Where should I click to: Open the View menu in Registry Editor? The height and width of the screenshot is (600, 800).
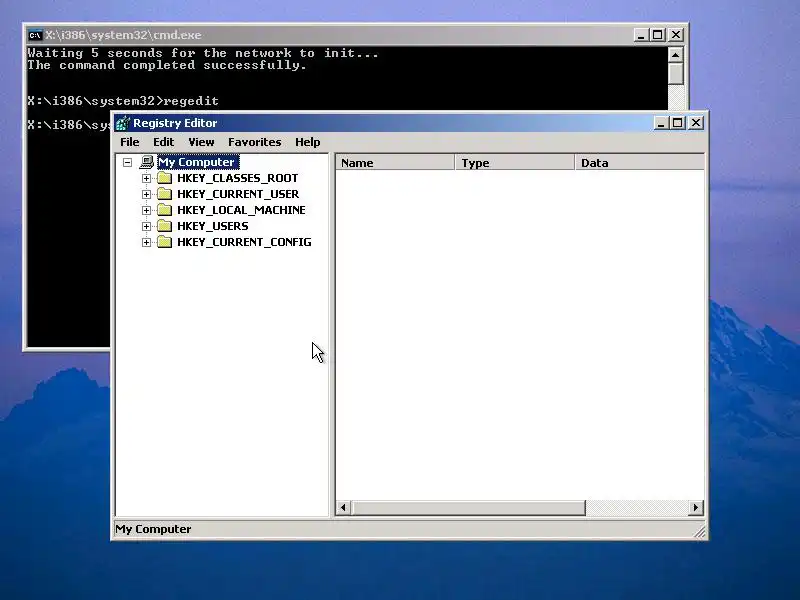point(201,142)
